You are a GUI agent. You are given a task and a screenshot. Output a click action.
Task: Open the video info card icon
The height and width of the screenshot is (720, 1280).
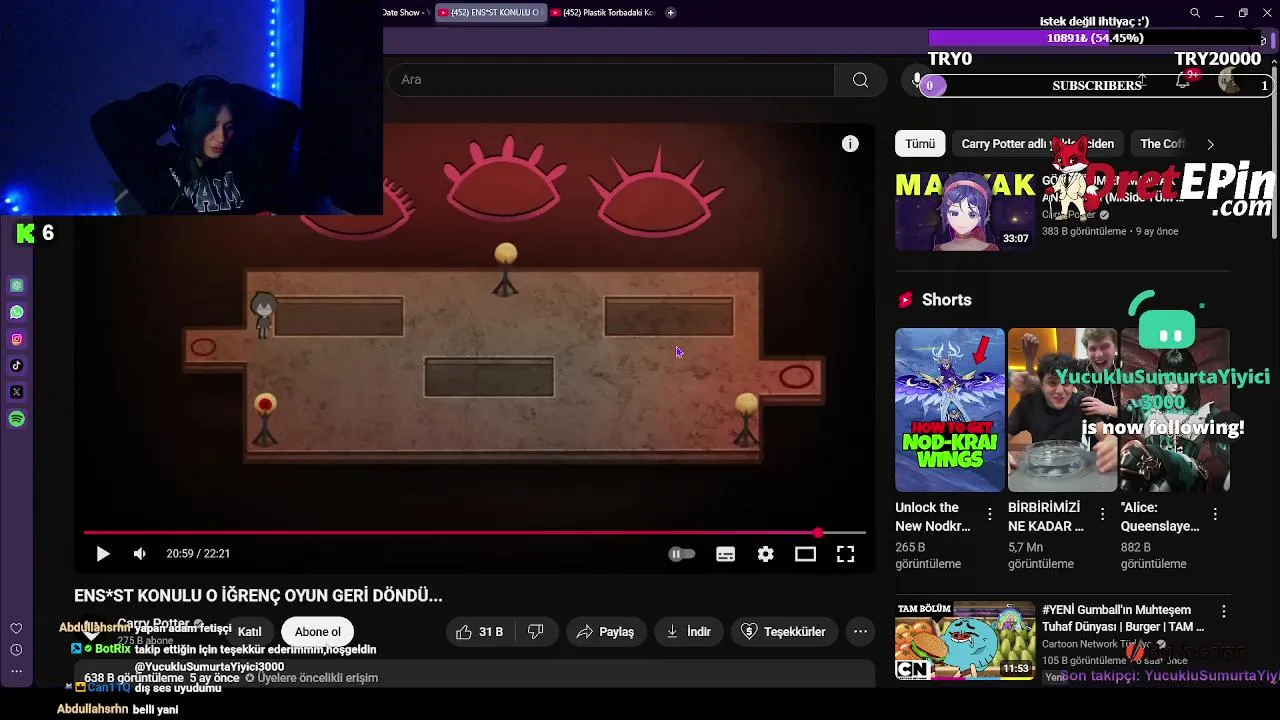(x=850, y=144)
